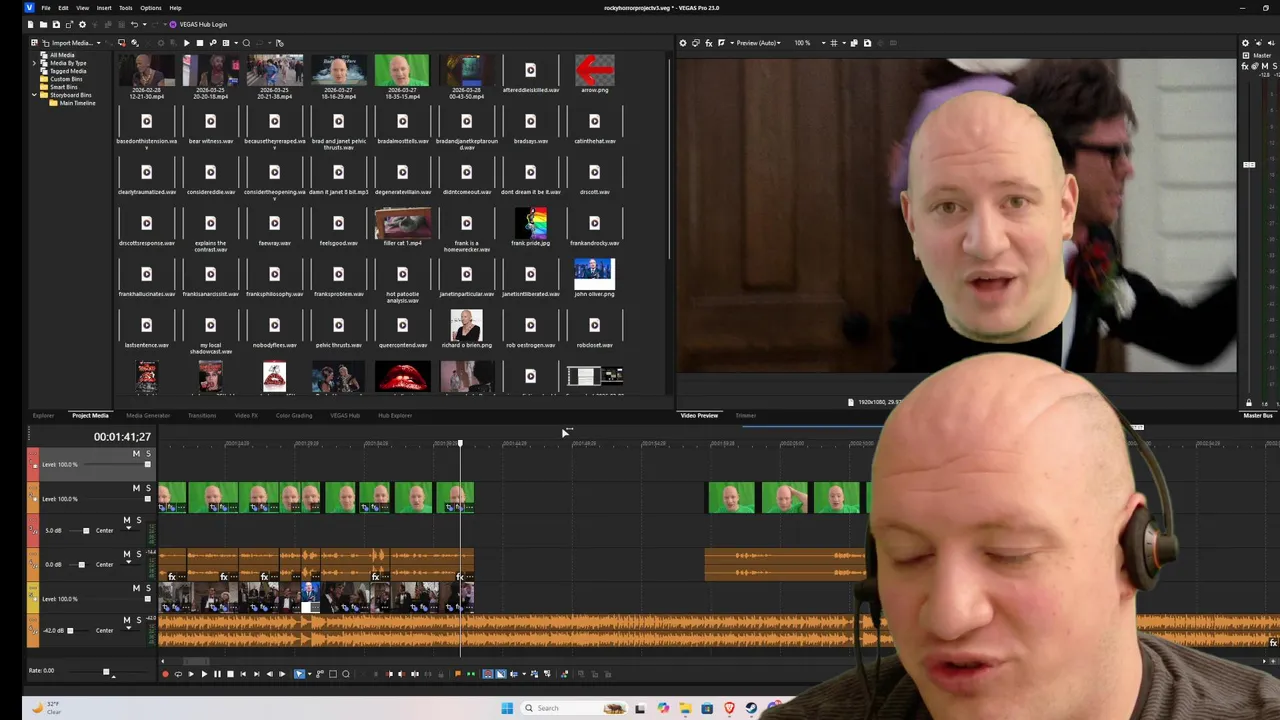Save the project with the toolbar icon
This screenshot has height=720, width=1280.
56,25
